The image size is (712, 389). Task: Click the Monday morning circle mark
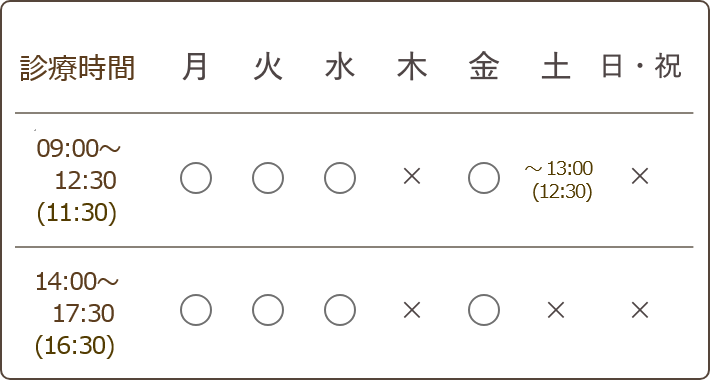click(x=196, y=178)
